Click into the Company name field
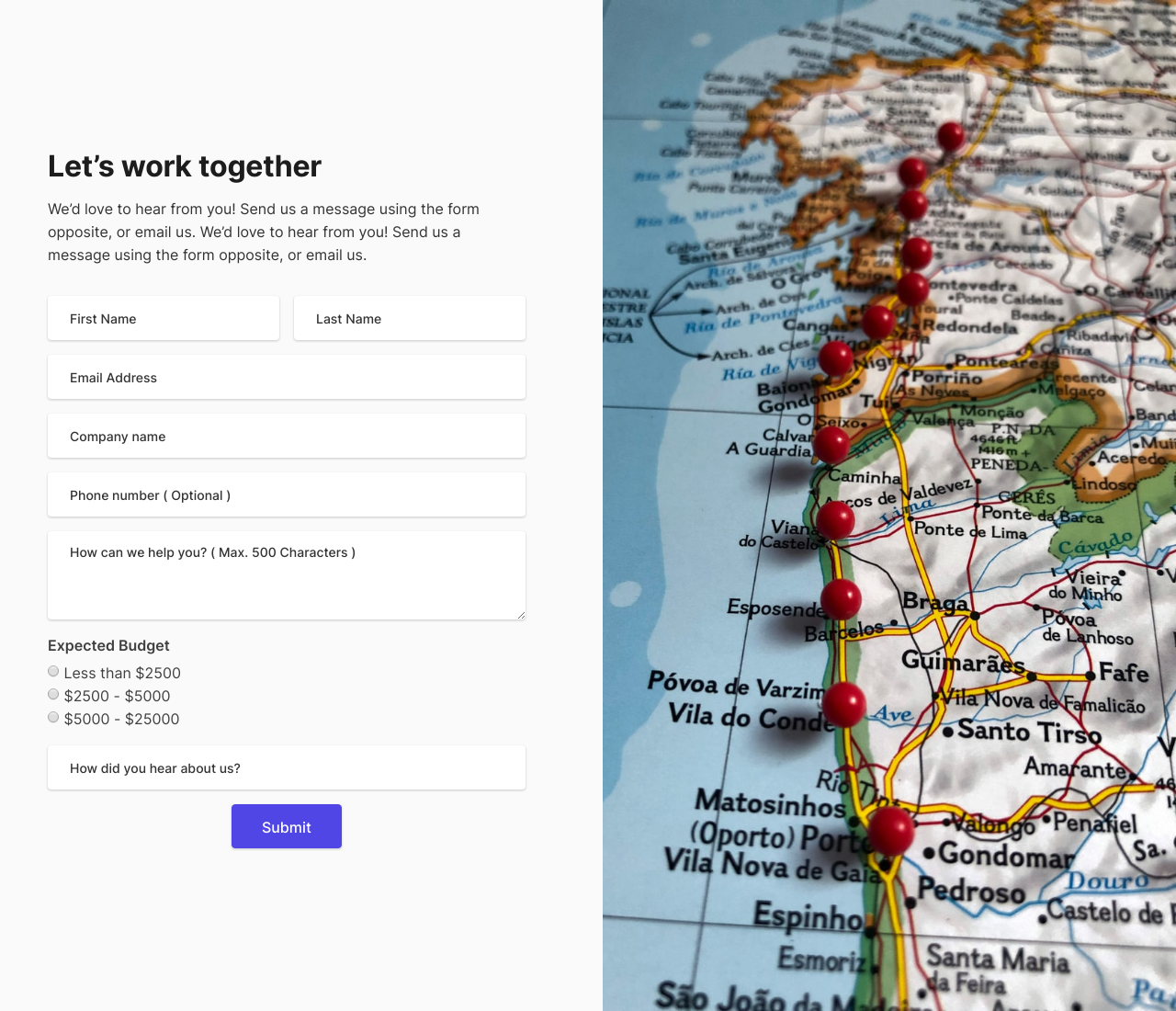Image resolution: width=1176 pixels, height=1011 pixels. pyautogui.click(x=287, y=436)
